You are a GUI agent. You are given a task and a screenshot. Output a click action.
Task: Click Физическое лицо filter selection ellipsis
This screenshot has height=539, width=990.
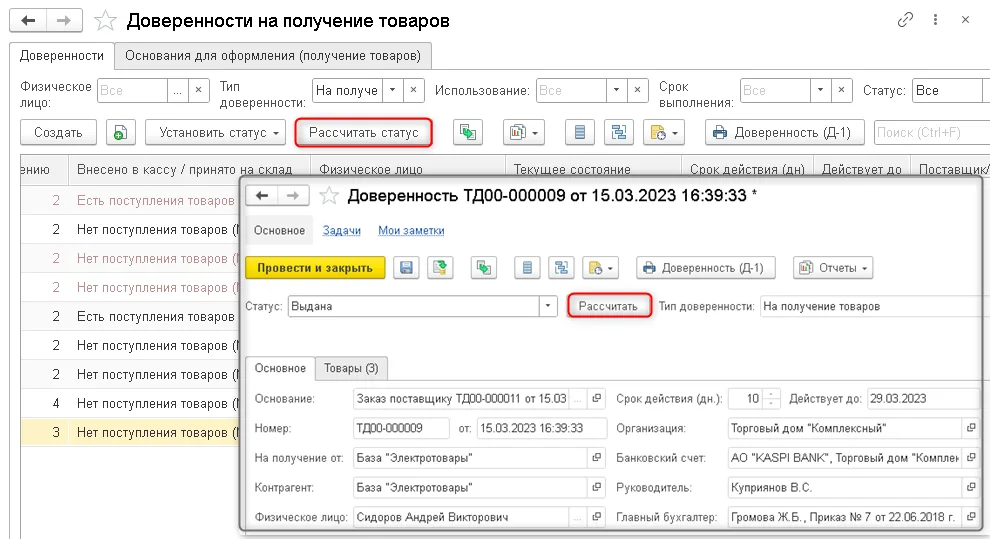point(177,90)
